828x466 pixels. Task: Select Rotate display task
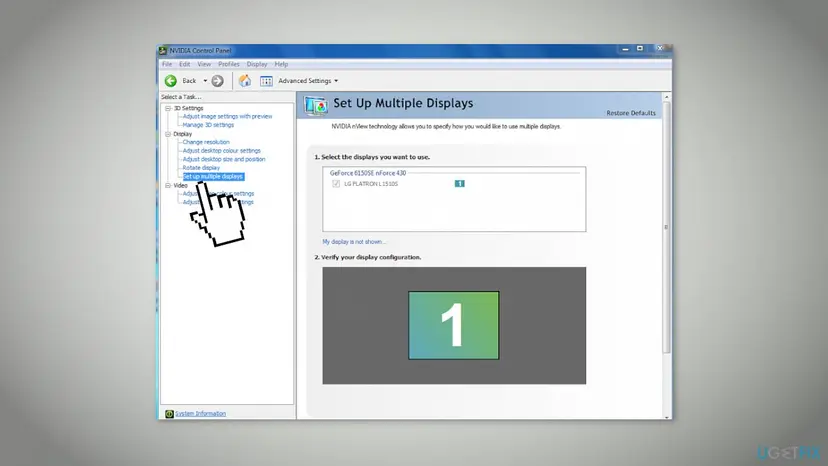201,167
